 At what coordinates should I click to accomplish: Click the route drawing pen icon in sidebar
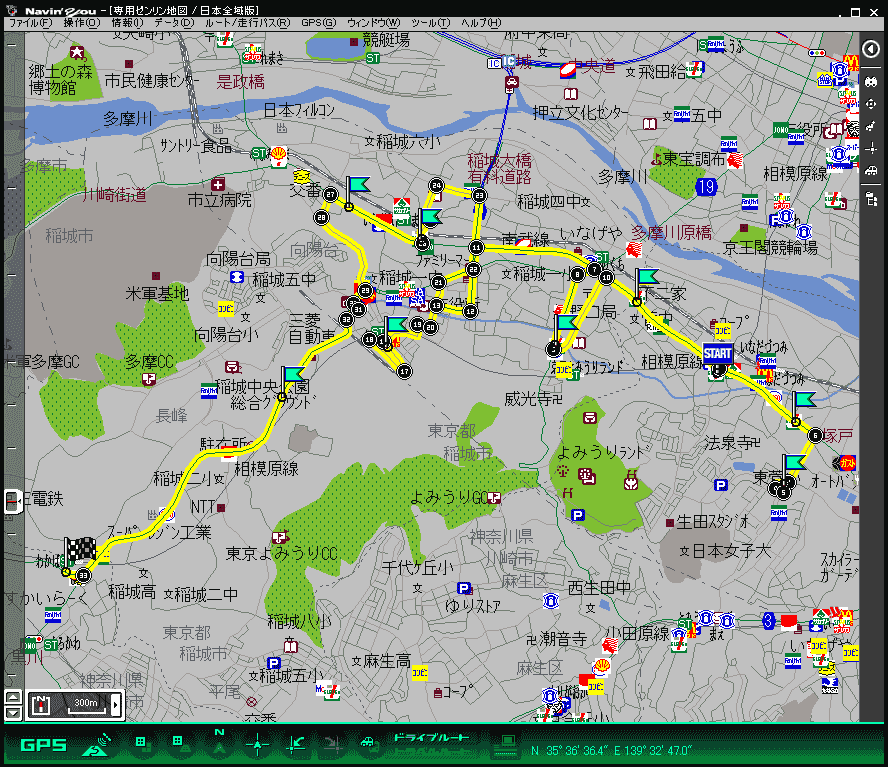click(871, 126)
